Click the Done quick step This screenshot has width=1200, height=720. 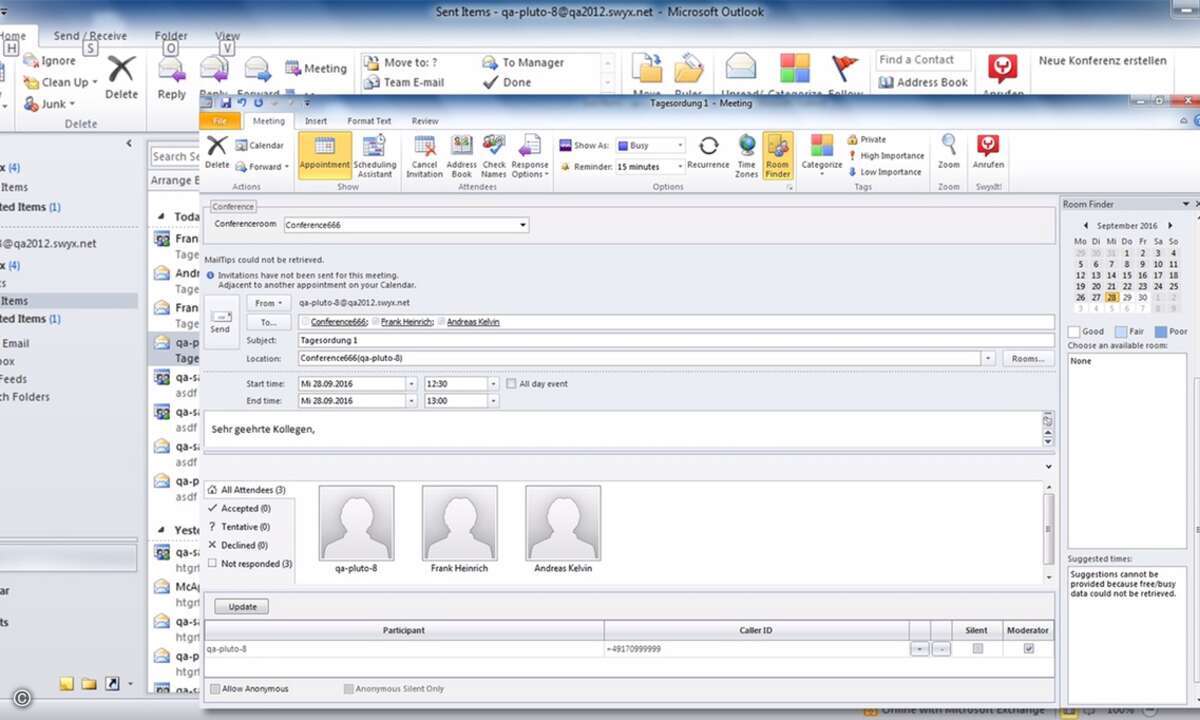click(x=507, y=82)
